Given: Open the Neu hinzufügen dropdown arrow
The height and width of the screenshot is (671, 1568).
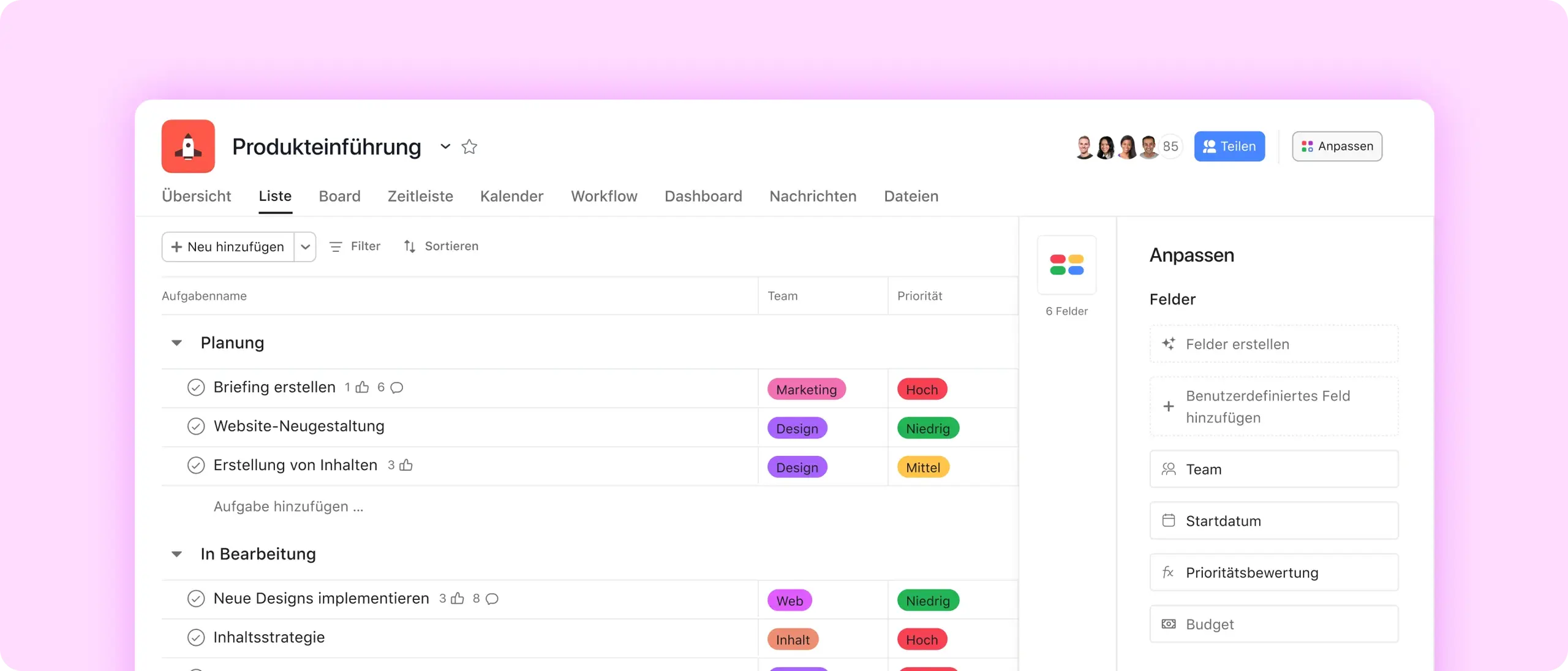Looking at the screenshot, I should pyautogui.click(x=305, y=247).
